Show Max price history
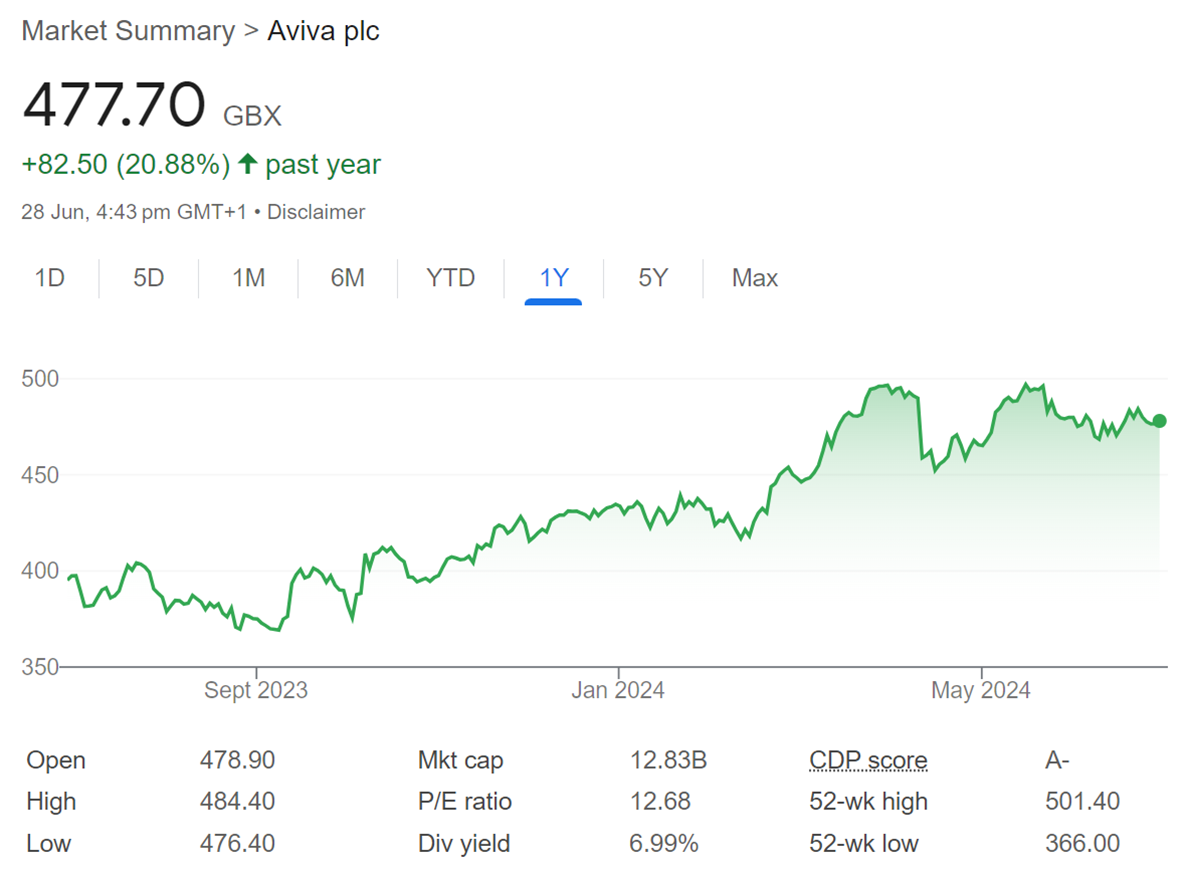The width and height of the screenshot is (1187, 876). tap(755, 278)
